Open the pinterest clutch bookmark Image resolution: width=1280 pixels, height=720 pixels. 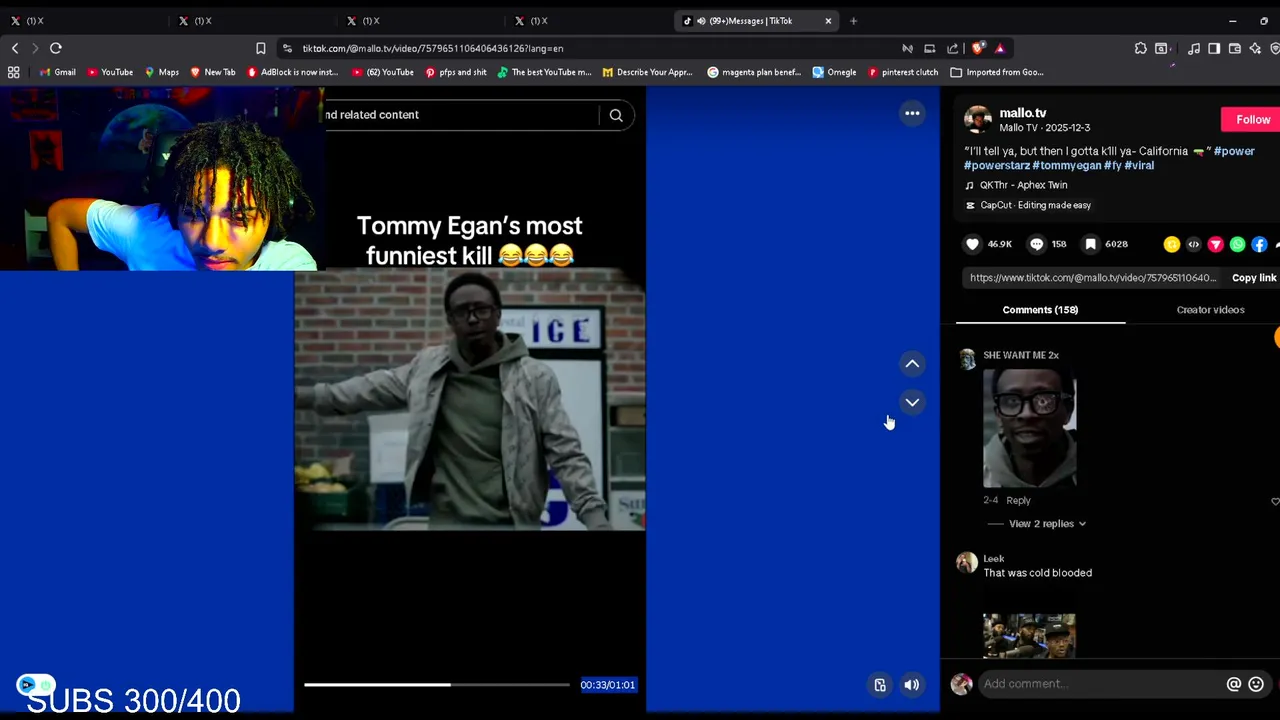(902, 72)
